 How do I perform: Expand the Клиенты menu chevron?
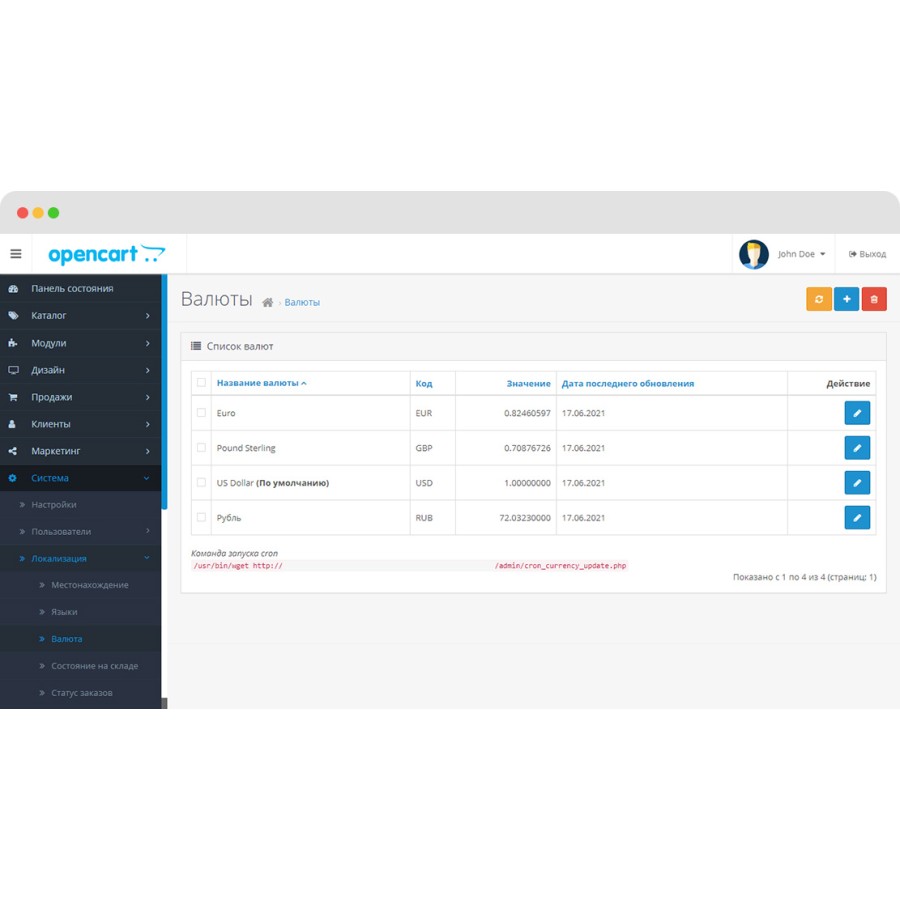(x=148, y=424)
